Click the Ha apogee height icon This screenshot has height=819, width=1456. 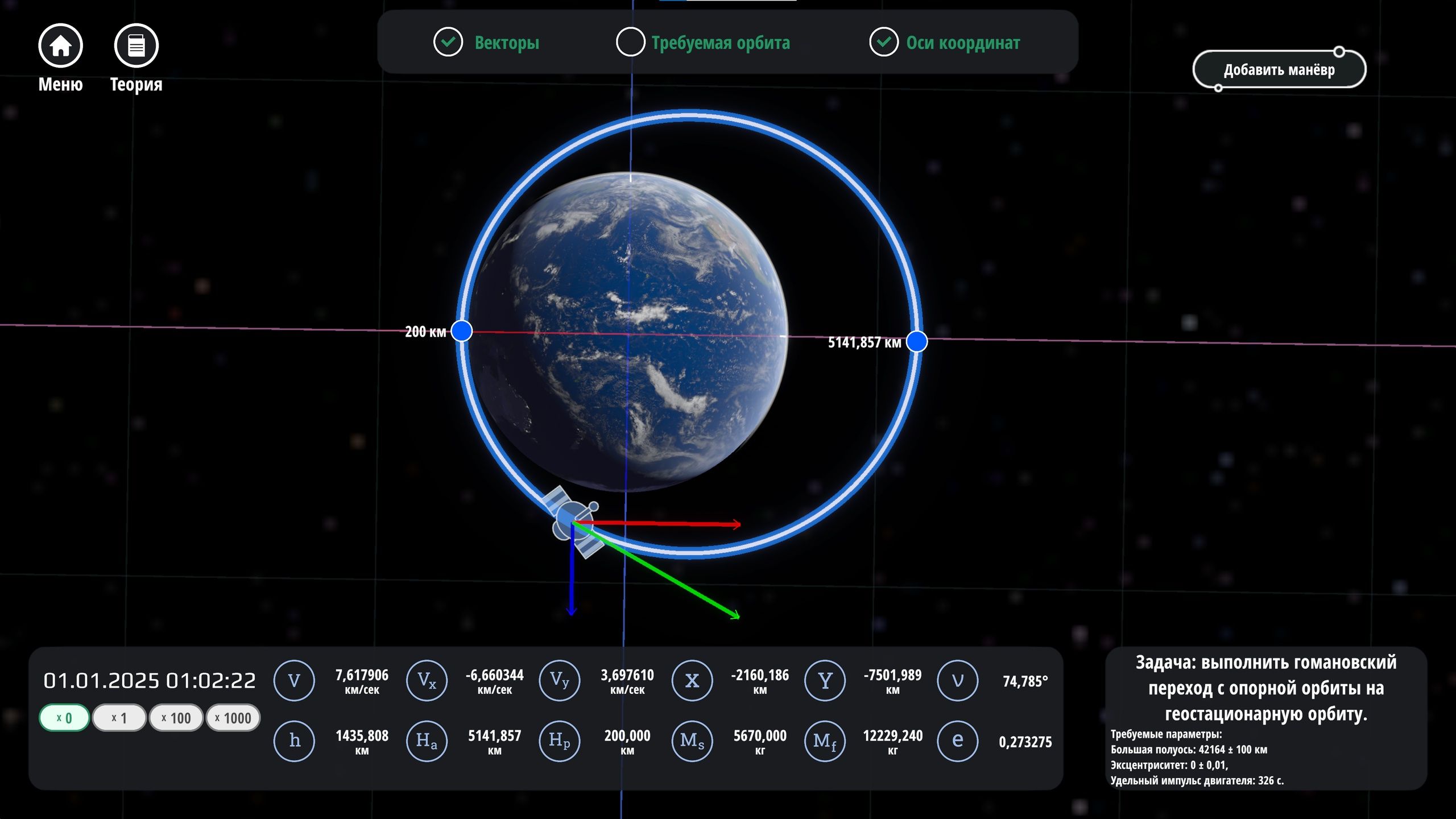point(427,741)
